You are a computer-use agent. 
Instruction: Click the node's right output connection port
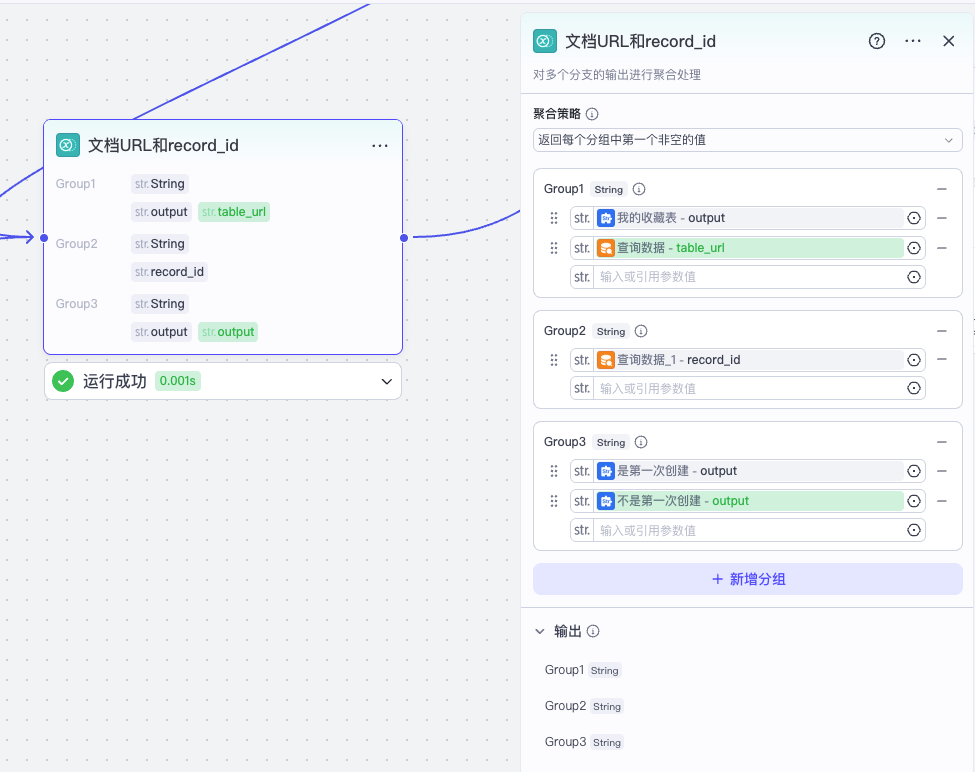tap(403, 237)
